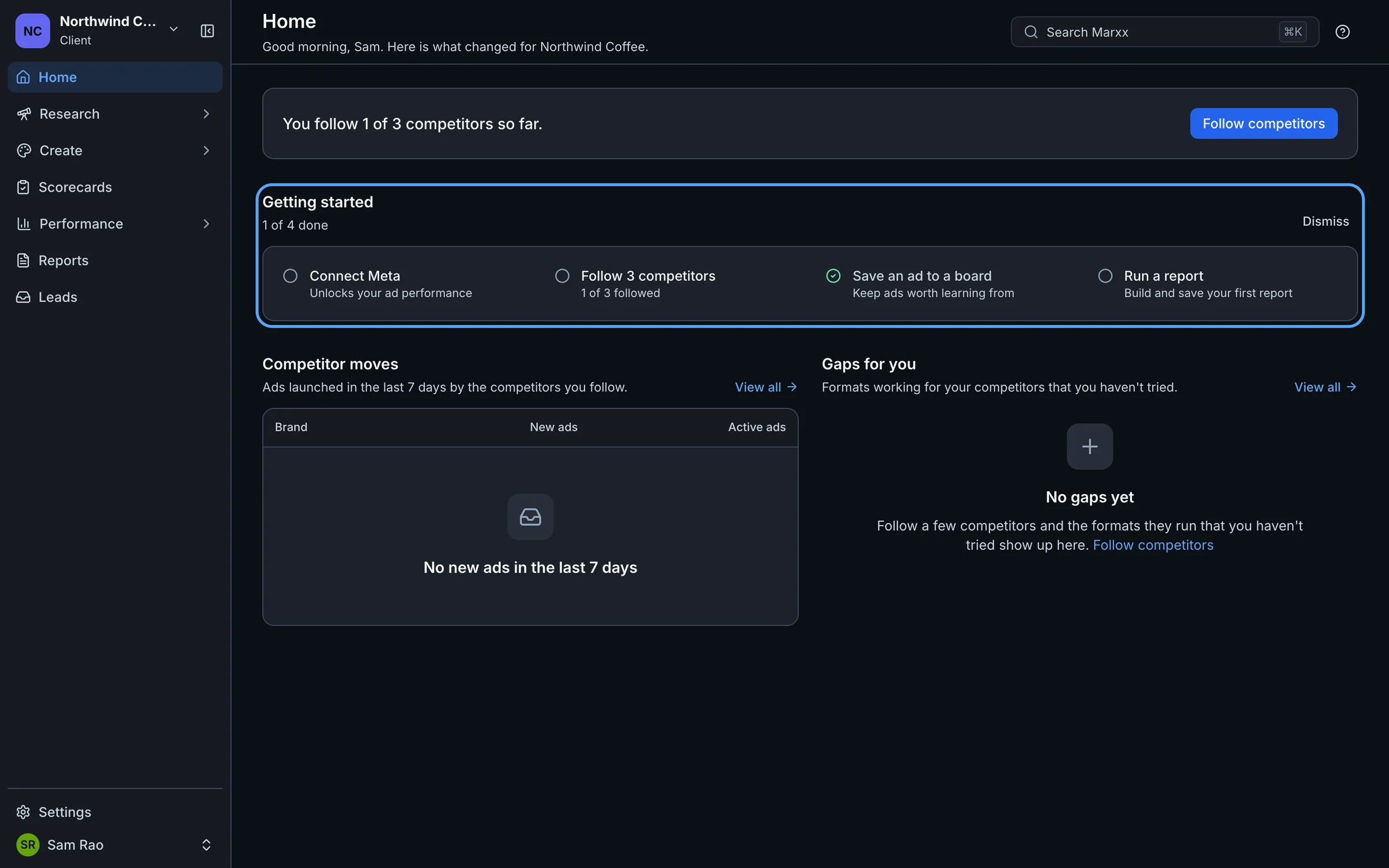Follow competitors link under No gaps yet
1389x868 pixels.
1153,545
